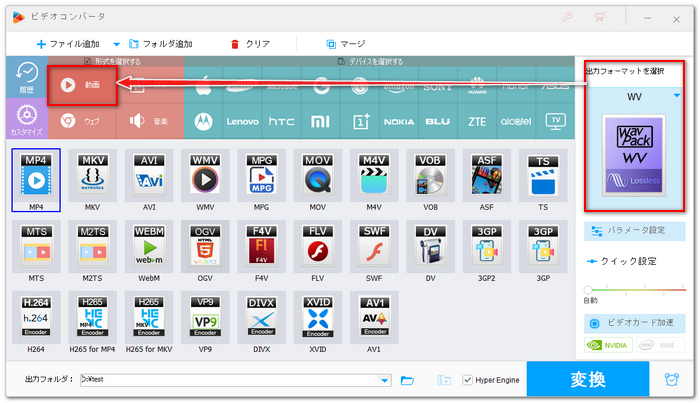Click the convert (変換) button
The image size is (700, 403).
click(x=588, y=379)
